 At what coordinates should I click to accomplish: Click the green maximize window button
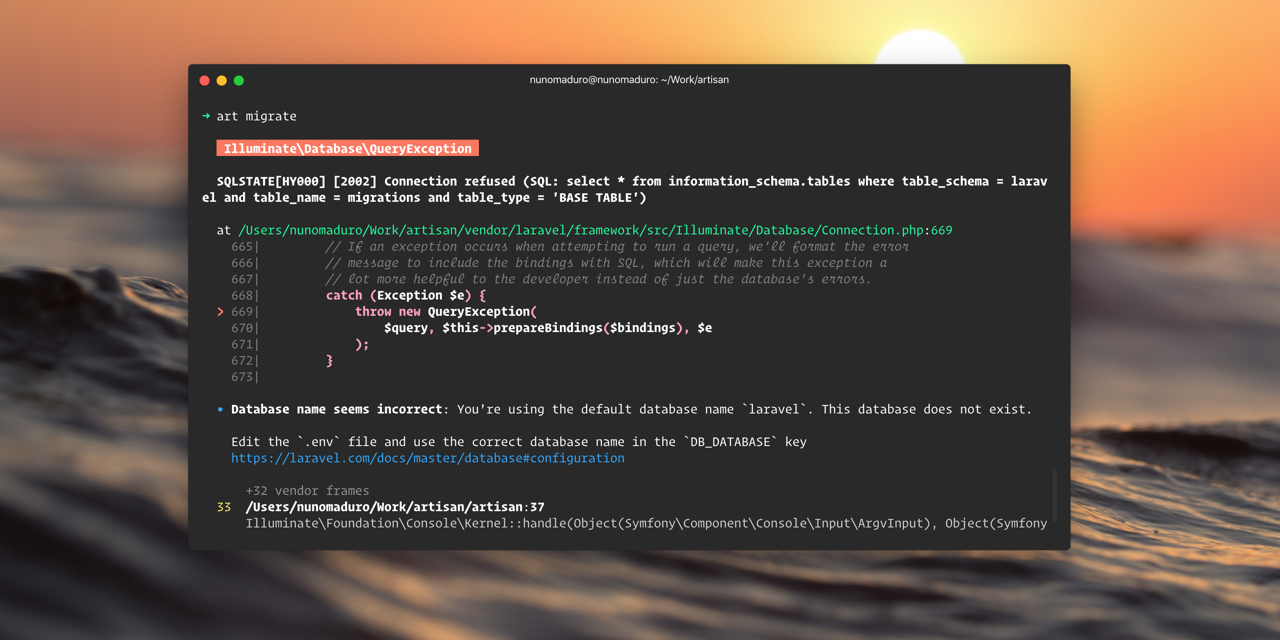239,80
